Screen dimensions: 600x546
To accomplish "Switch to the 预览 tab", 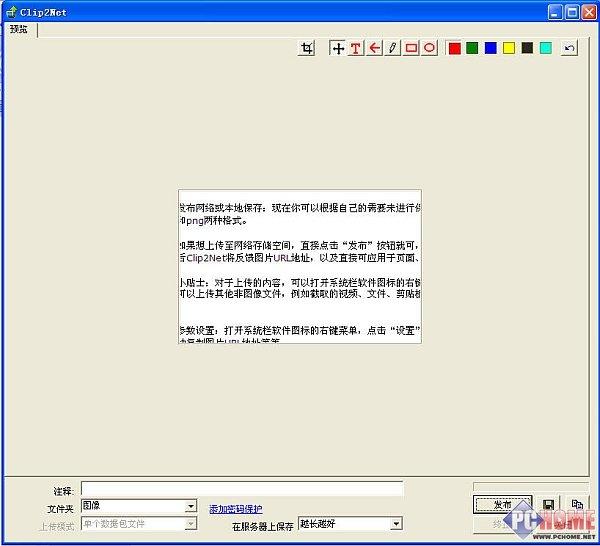I will (x=20, y=29).
